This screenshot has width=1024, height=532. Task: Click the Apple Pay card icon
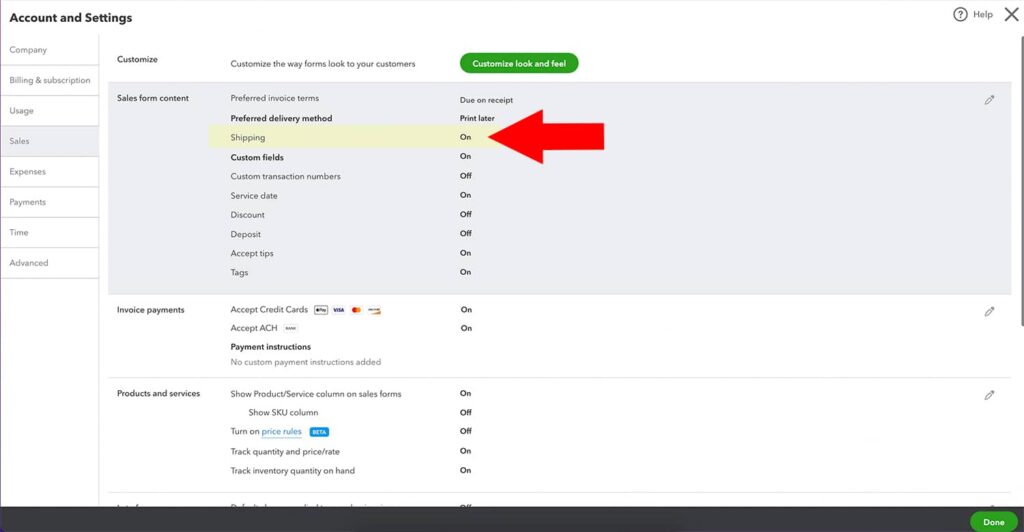320,310
